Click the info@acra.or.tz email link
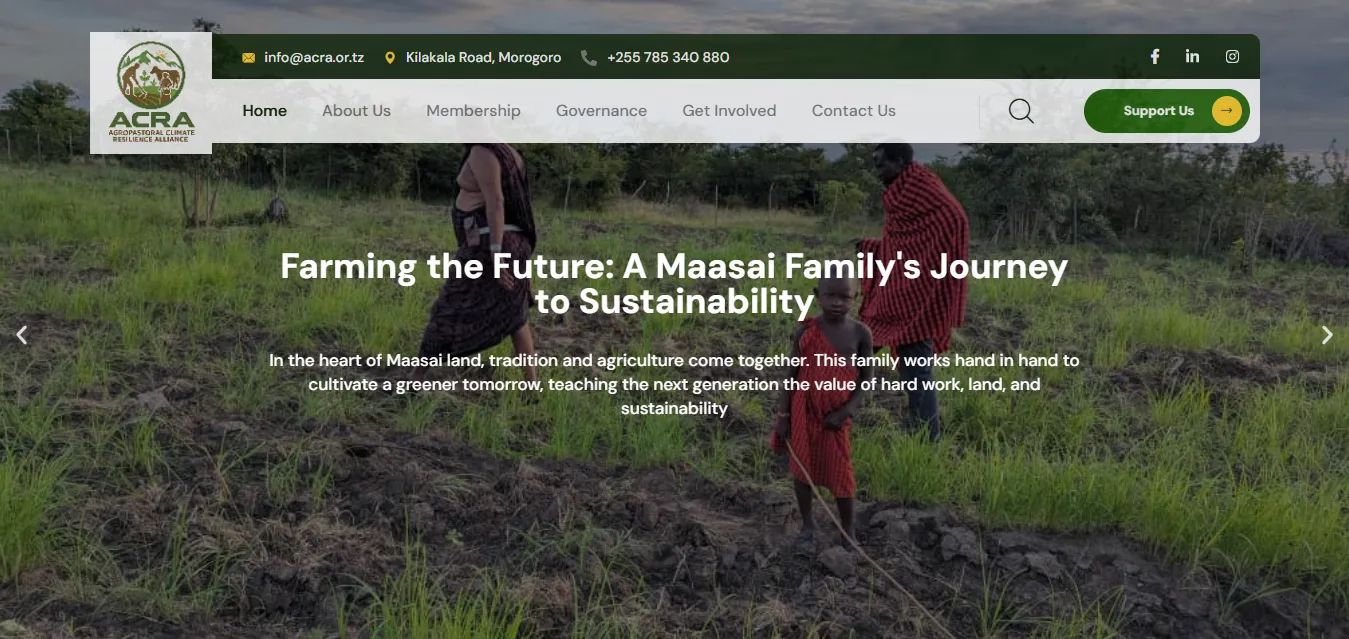The height and width of the screenshot is (639, 1349). (314, 58)
